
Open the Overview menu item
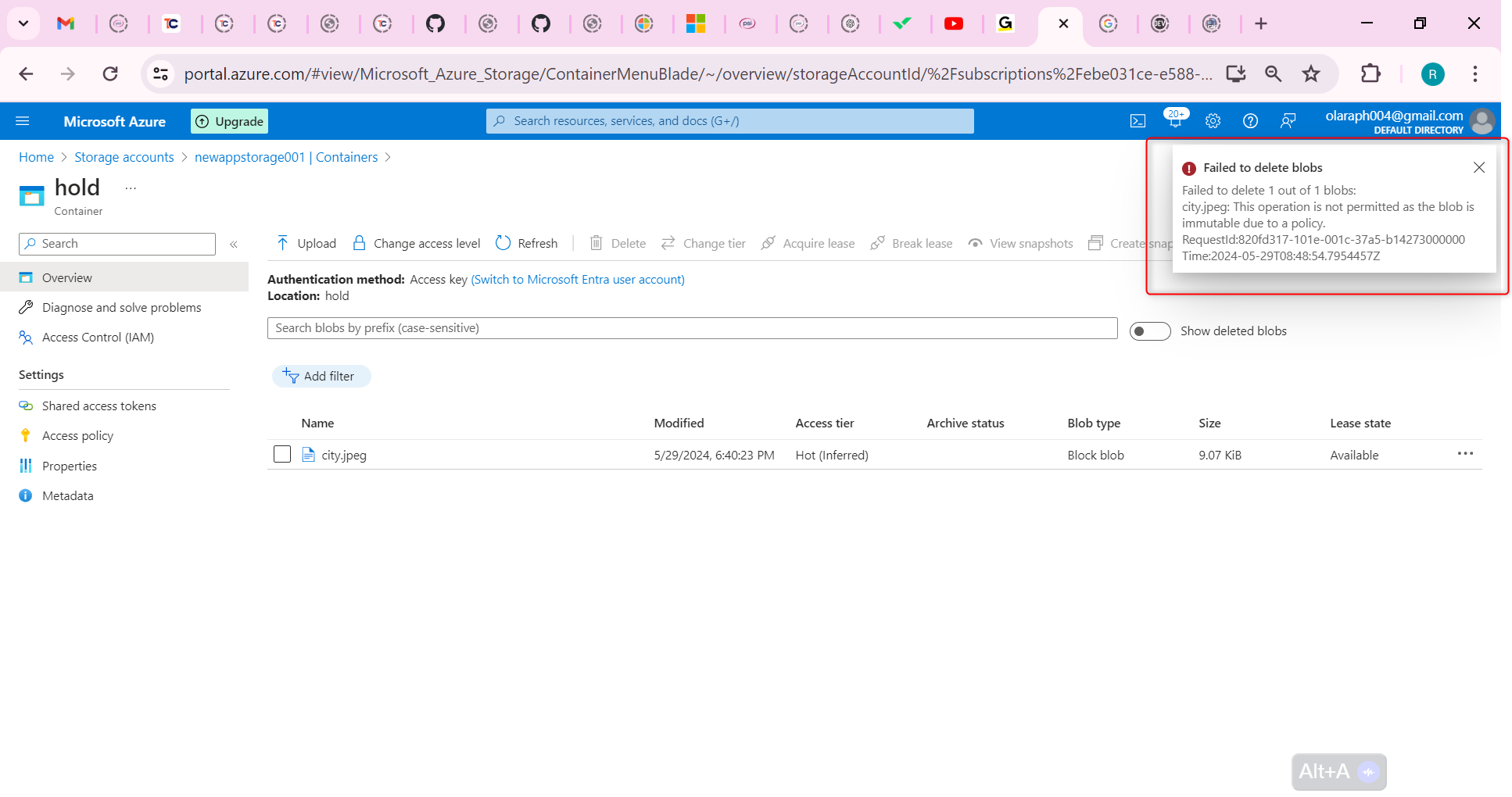124,277
